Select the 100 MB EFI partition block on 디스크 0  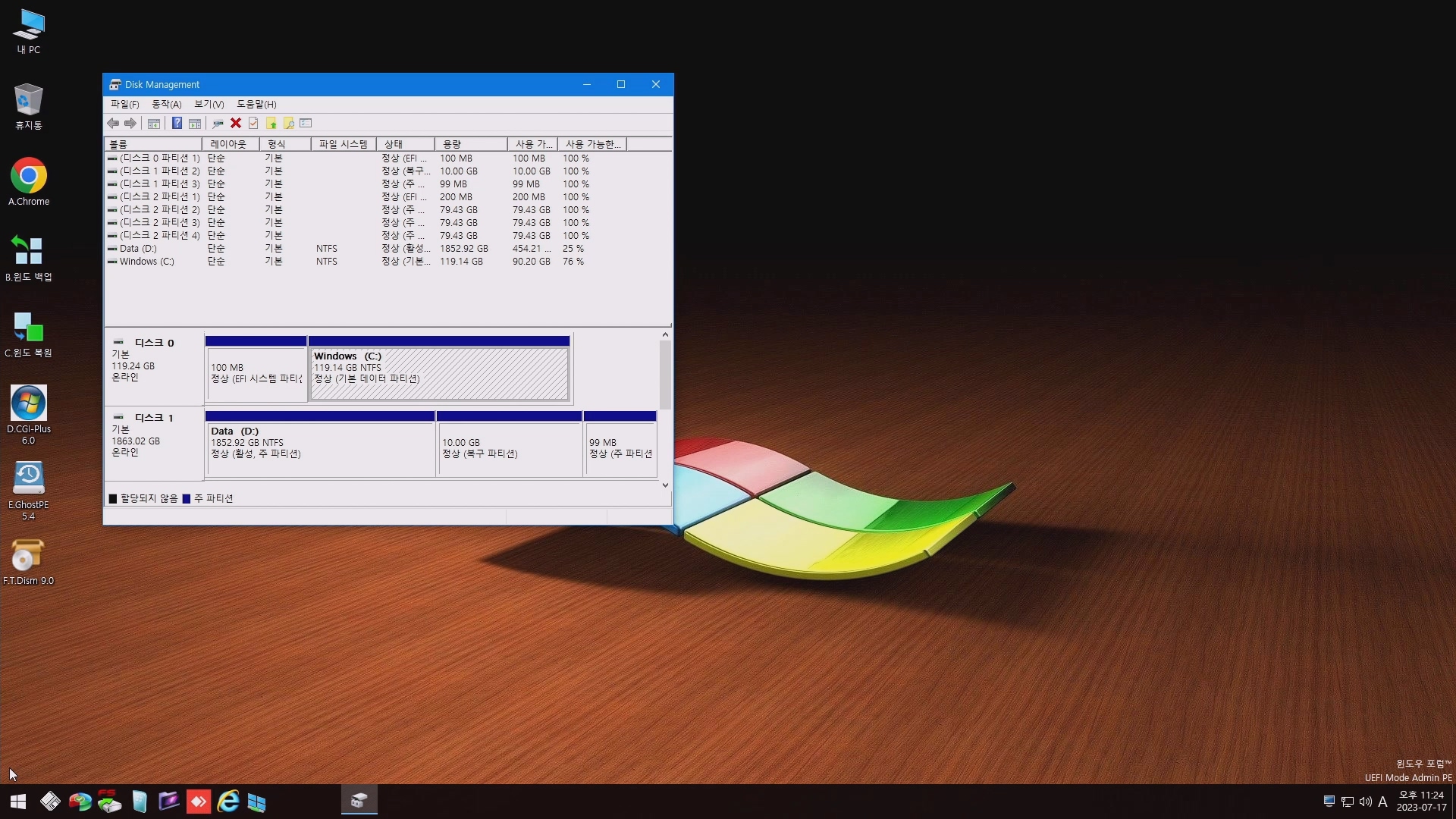click(x=256, y=369)
